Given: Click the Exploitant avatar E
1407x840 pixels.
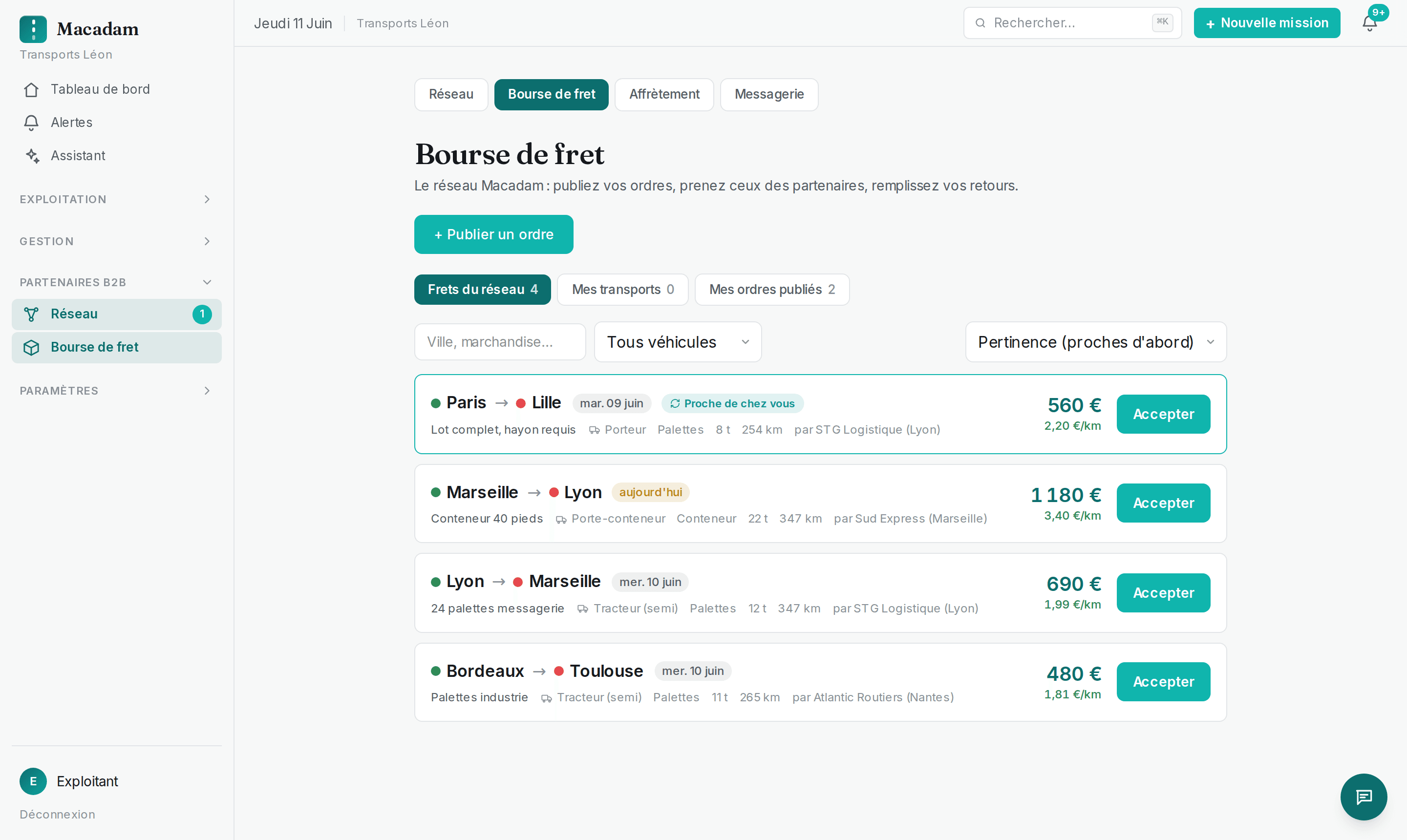Looking at the screenshot, I should pyautogui.click(x=33, y=781).
